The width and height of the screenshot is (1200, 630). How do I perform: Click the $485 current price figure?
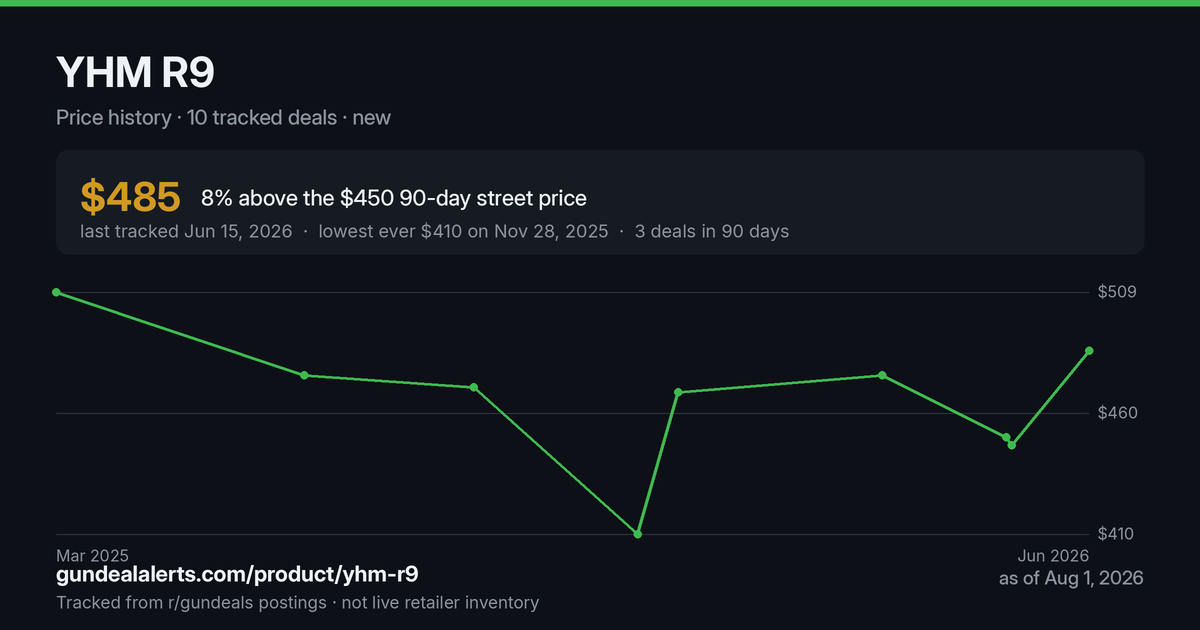click(x=130, y=197)
